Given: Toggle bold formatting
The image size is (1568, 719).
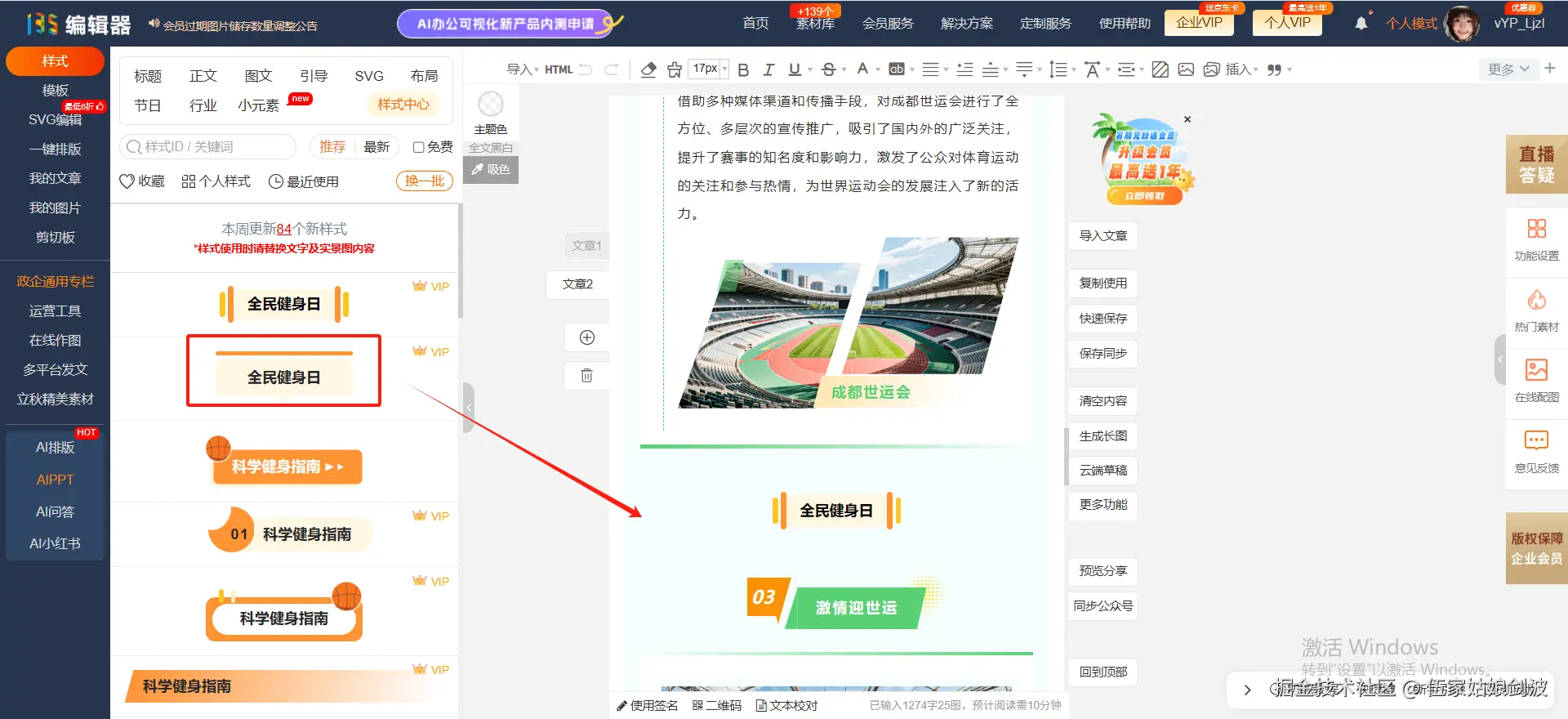Looking at the screenshot, I should click(743, 69).
